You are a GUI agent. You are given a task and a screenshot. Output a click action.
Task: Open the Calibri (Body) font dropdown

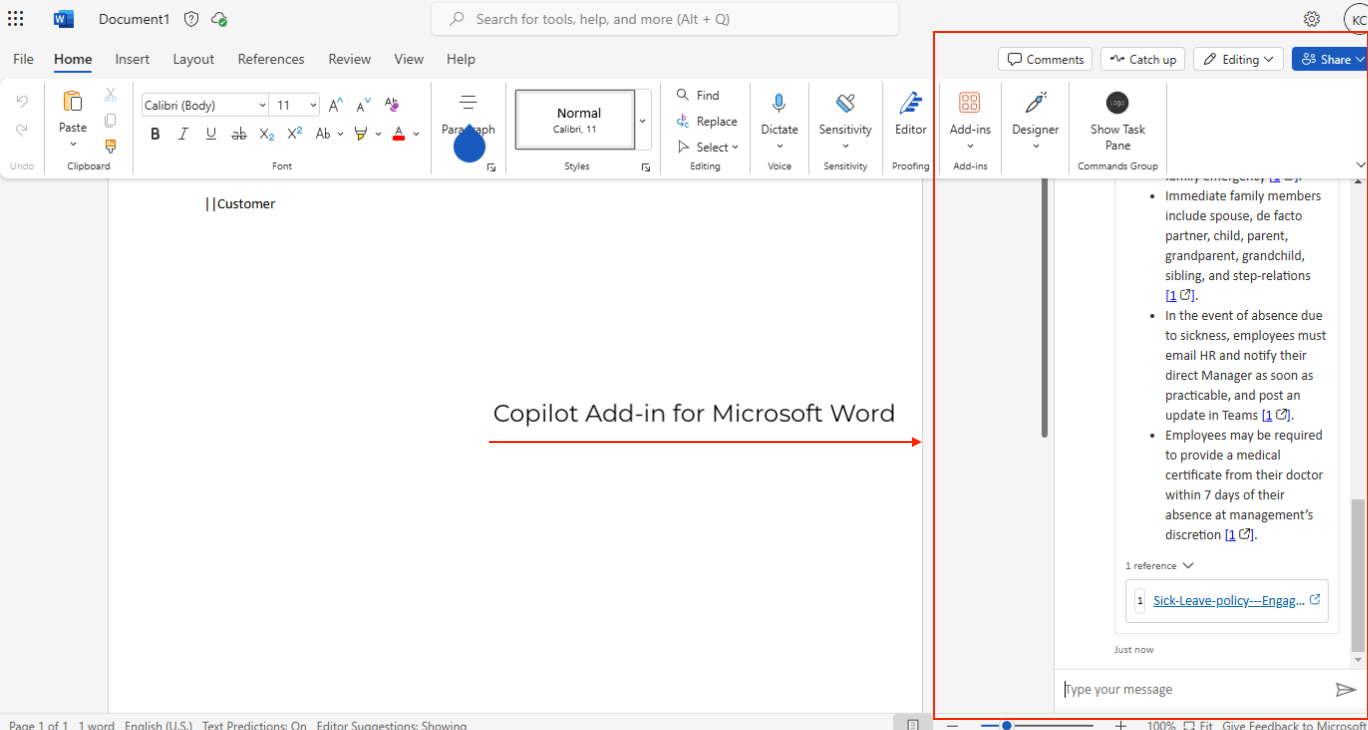pyautogui.click(x=205, y=105)
